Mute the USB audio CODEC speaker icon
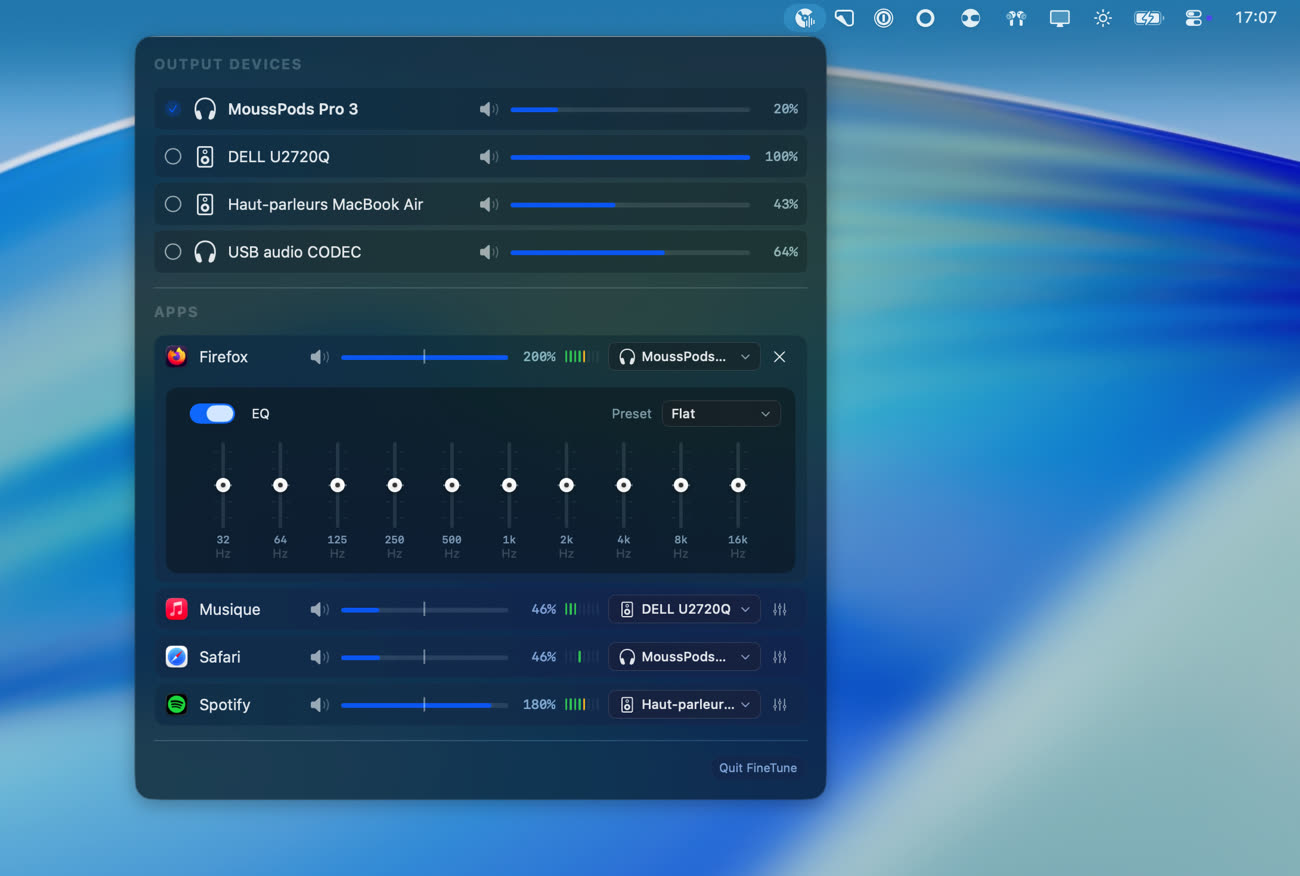Viewport: 1300px width, 876px height. coord(488,252)
